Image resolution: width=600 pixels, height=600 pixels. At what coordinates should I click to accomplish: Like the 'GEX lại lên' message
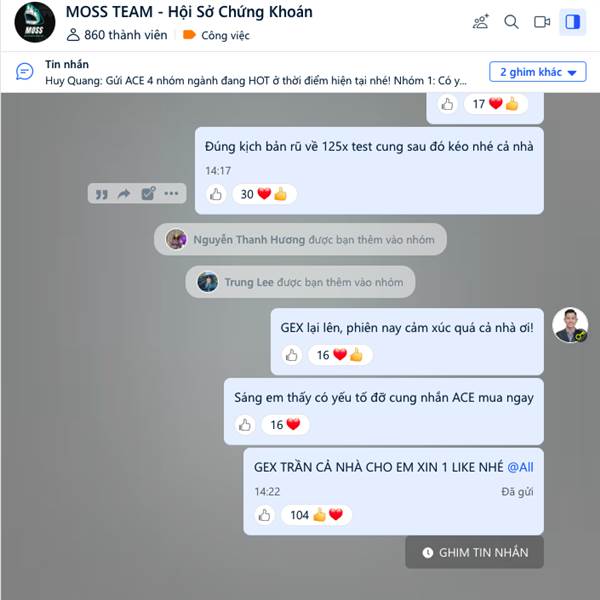click(x=292, y=355)
